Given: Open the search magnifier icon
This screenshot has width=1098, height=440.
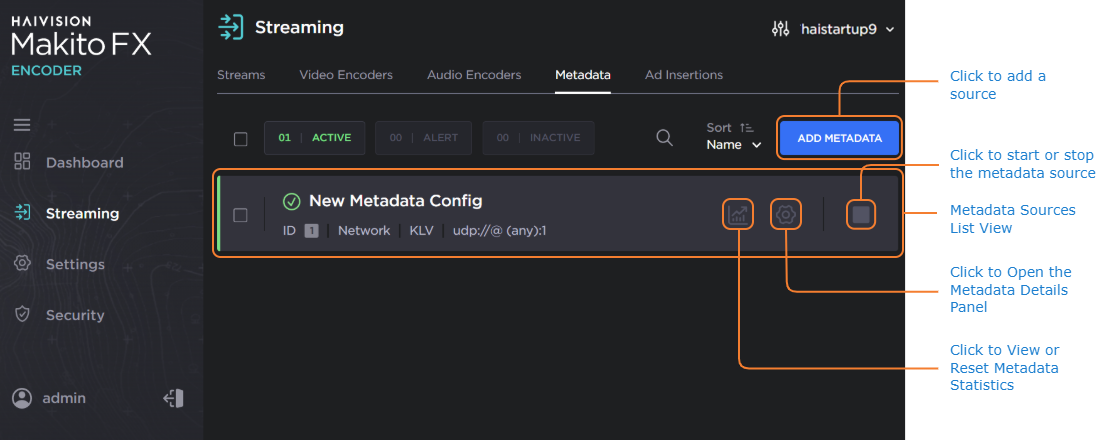Looking at the screenshot, I should coord(664,138).
